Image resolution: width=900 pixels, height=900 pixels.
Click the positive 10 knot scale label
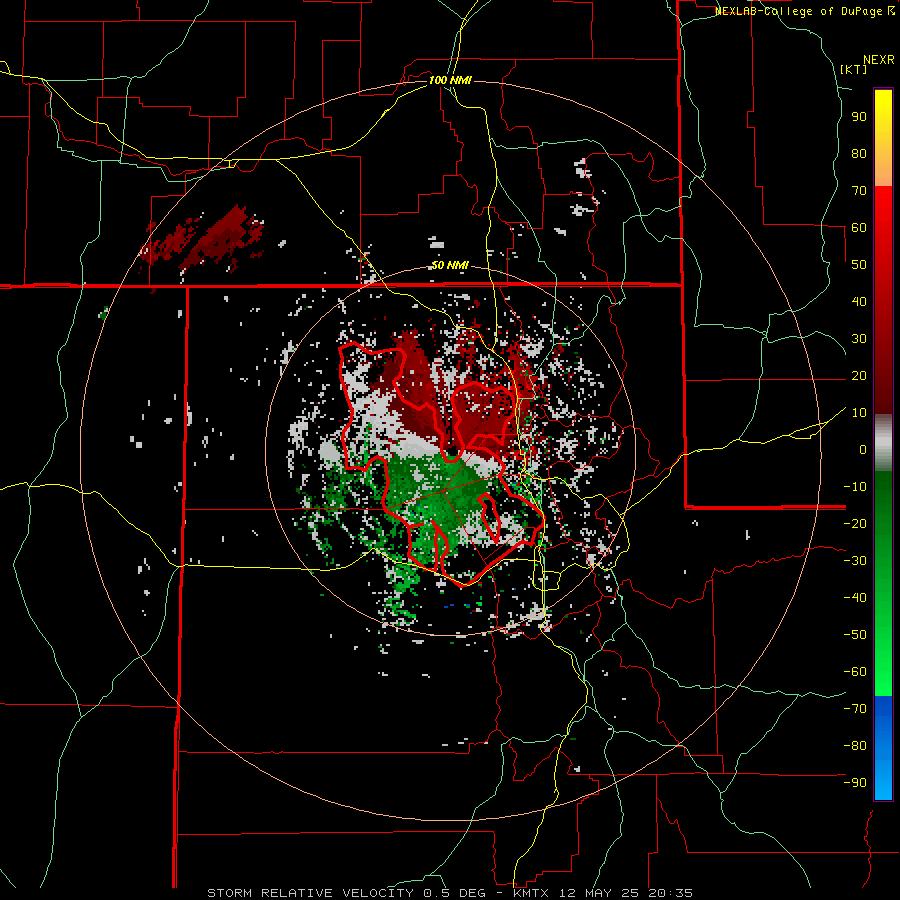859,413
